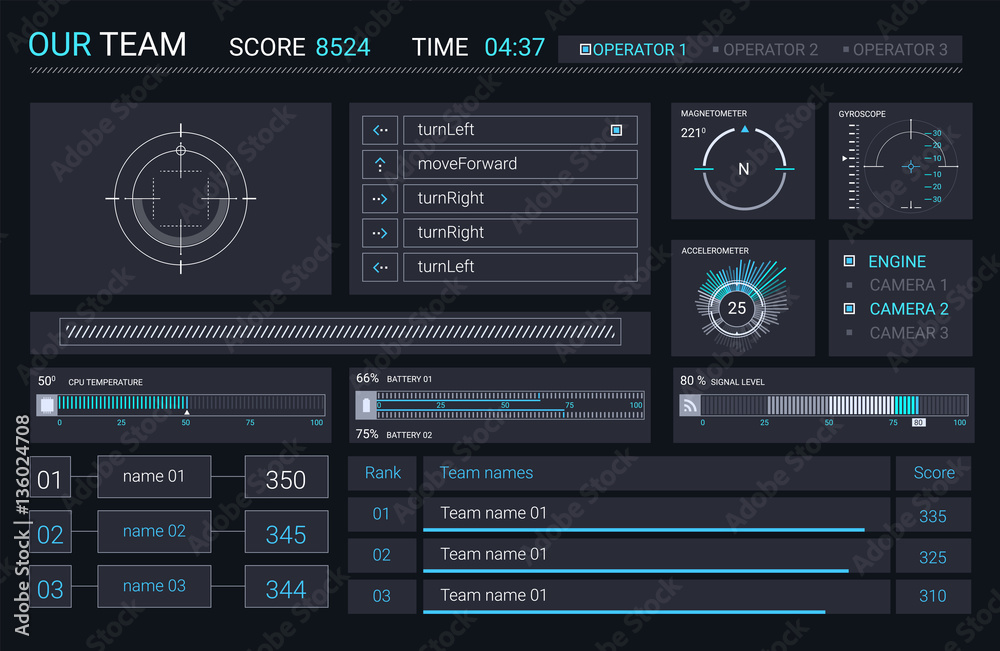This screenshot has height=651, width=1000.
Task: Click the right arrow icon beside the first turnRight
Action: coord(380,199)
